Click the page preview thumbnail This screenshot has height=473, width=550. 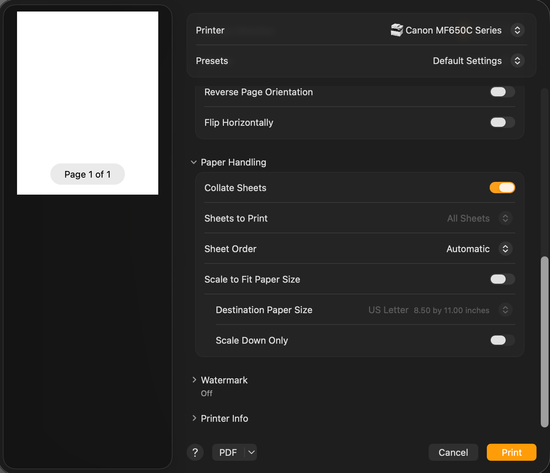click(x=88, y=103)
